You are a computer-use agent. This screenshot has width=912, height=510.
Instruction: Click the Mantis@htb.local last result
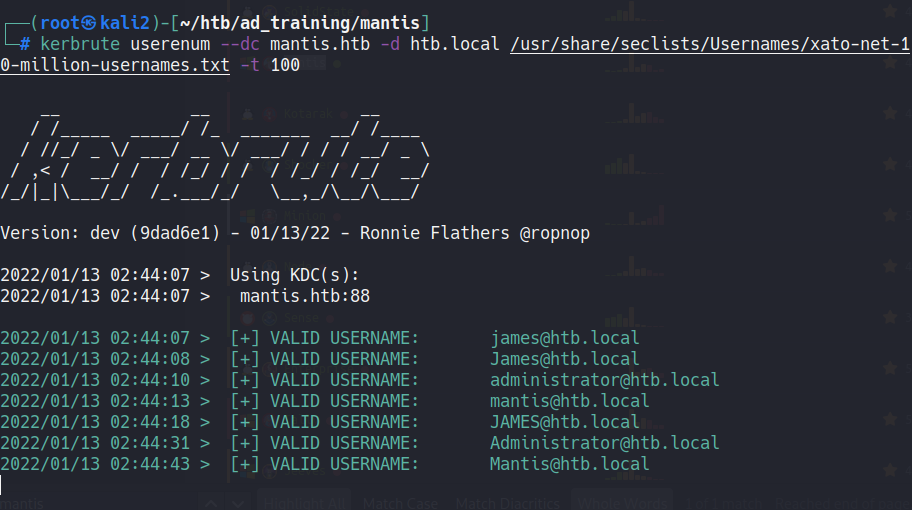click(569, 464)
